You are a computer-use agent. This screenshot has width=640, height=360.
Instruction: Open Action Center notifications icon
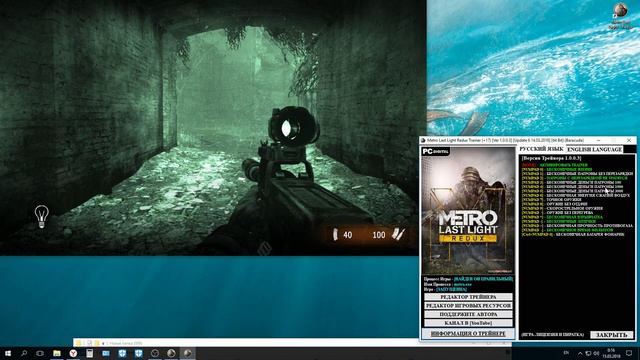(x=629, y=353)
